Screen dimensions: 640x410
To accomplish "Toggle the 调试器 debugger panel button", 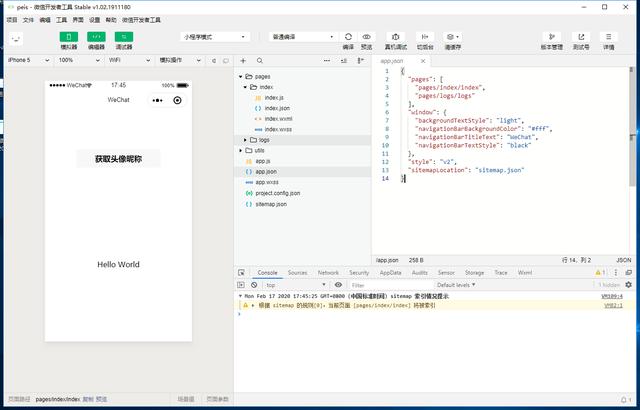I will tap(124, 37).
